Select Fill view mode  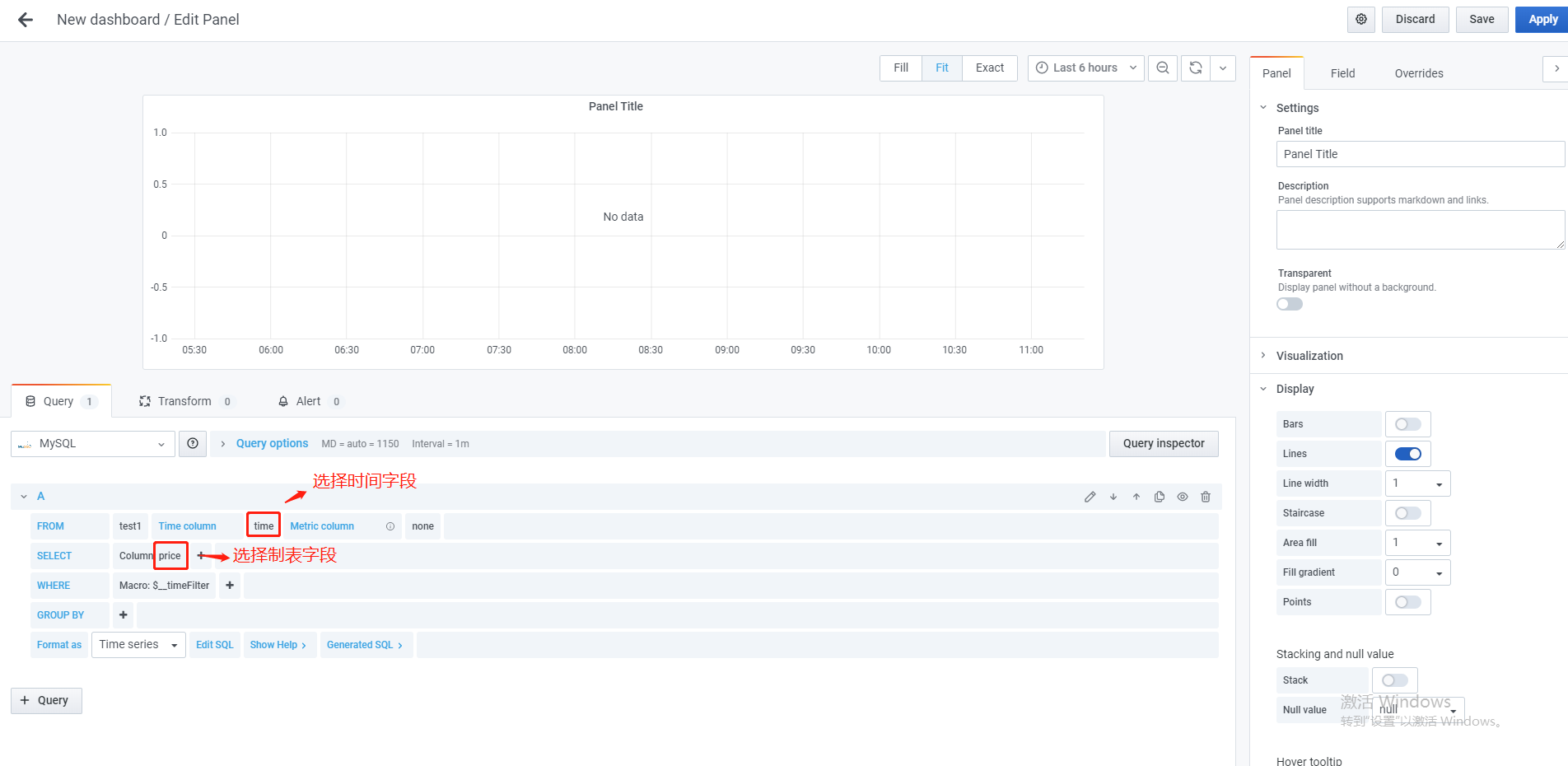pyautogui.click(x=901, y=68)
